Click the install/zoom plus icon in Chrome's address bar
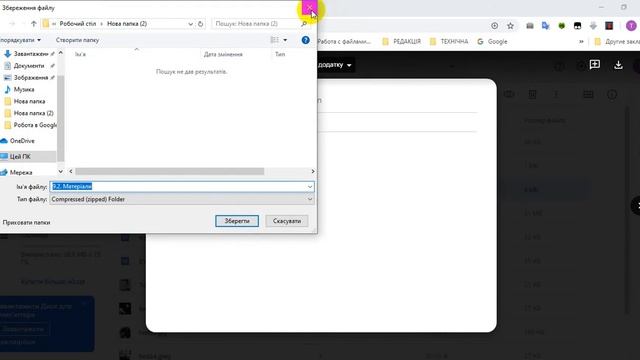 pyautogui.click(x=494, y=26)
